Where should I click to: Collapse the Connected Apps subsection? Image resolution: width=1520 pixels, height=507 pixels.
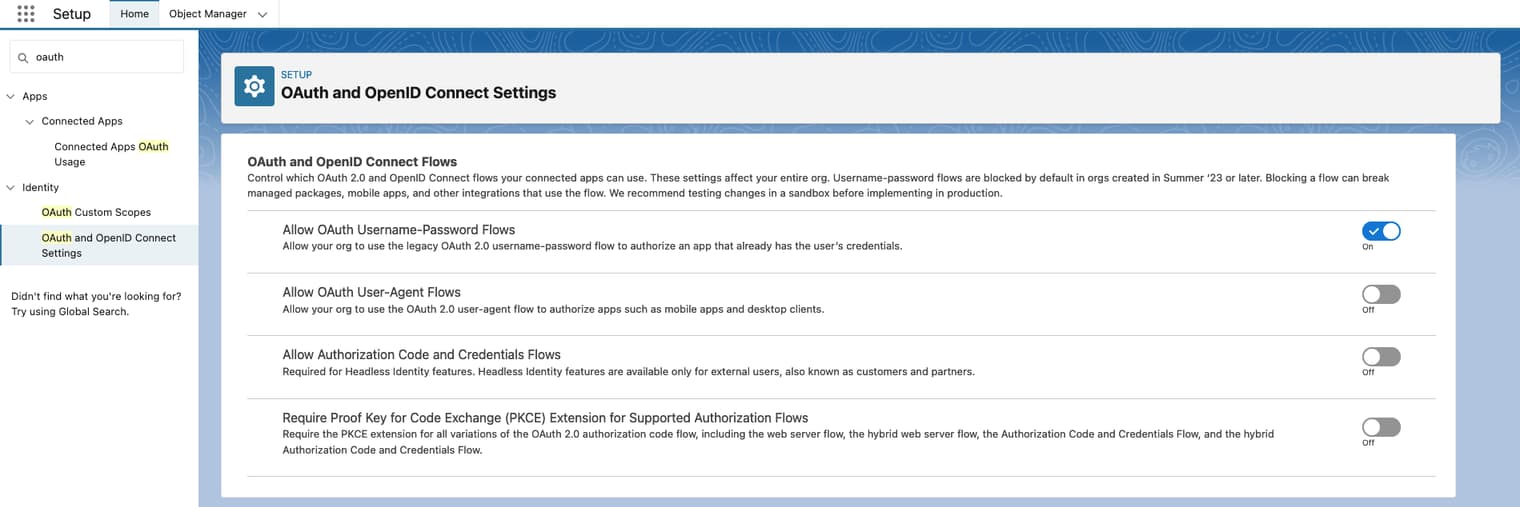click(30, 121)
